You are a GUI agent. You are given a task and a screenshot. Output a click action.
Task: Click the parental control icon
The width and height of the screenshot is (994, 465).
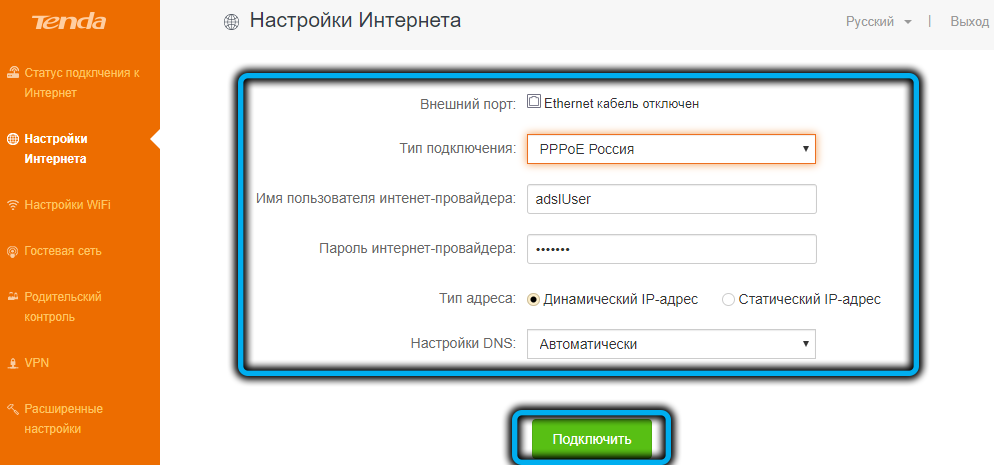coord(13,297)
